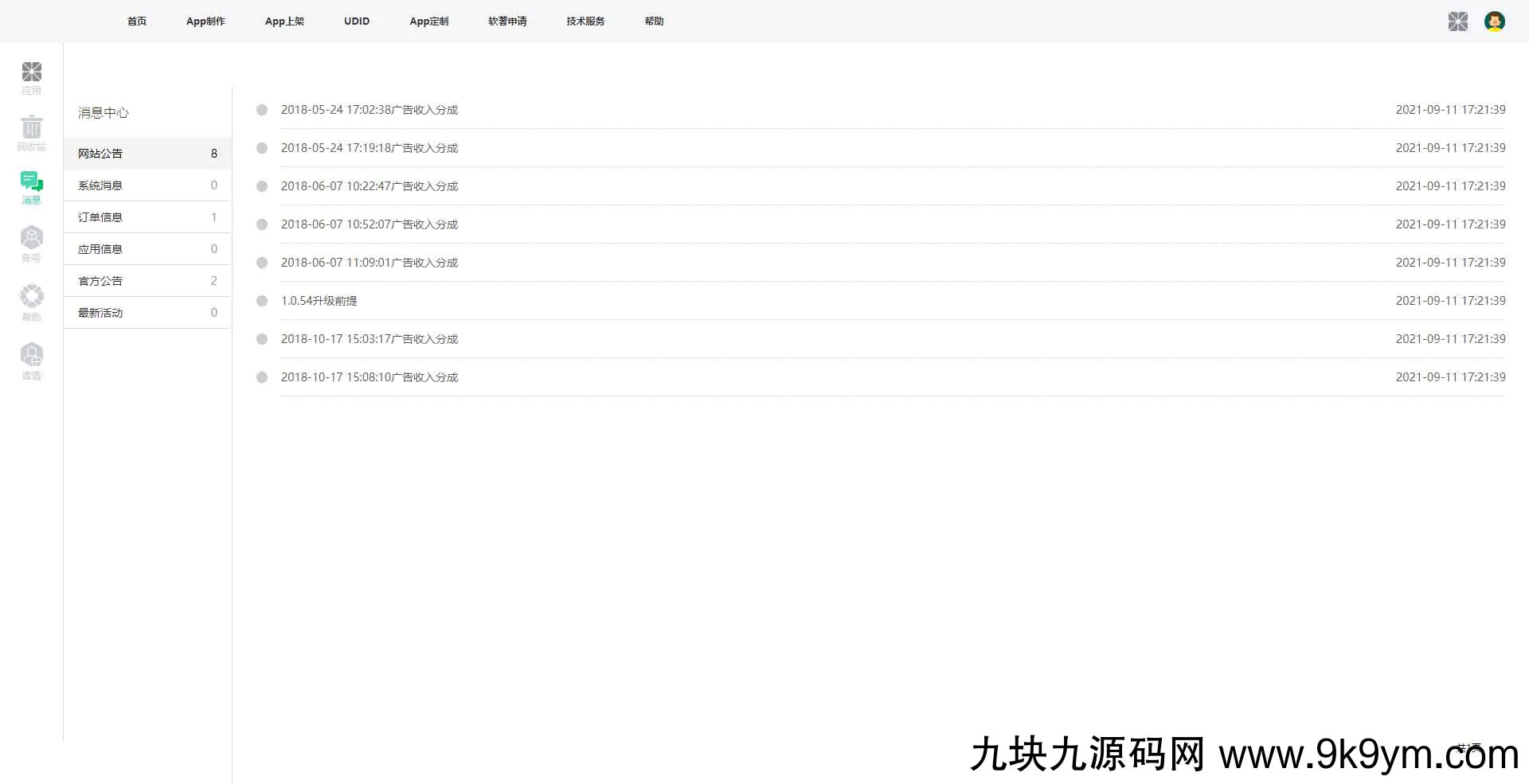Viewport: 1529px width, 784px height.
Task: Open the 2018-05-24 17:02:38 广告收入分成 message
Action: tap(370, 110)
